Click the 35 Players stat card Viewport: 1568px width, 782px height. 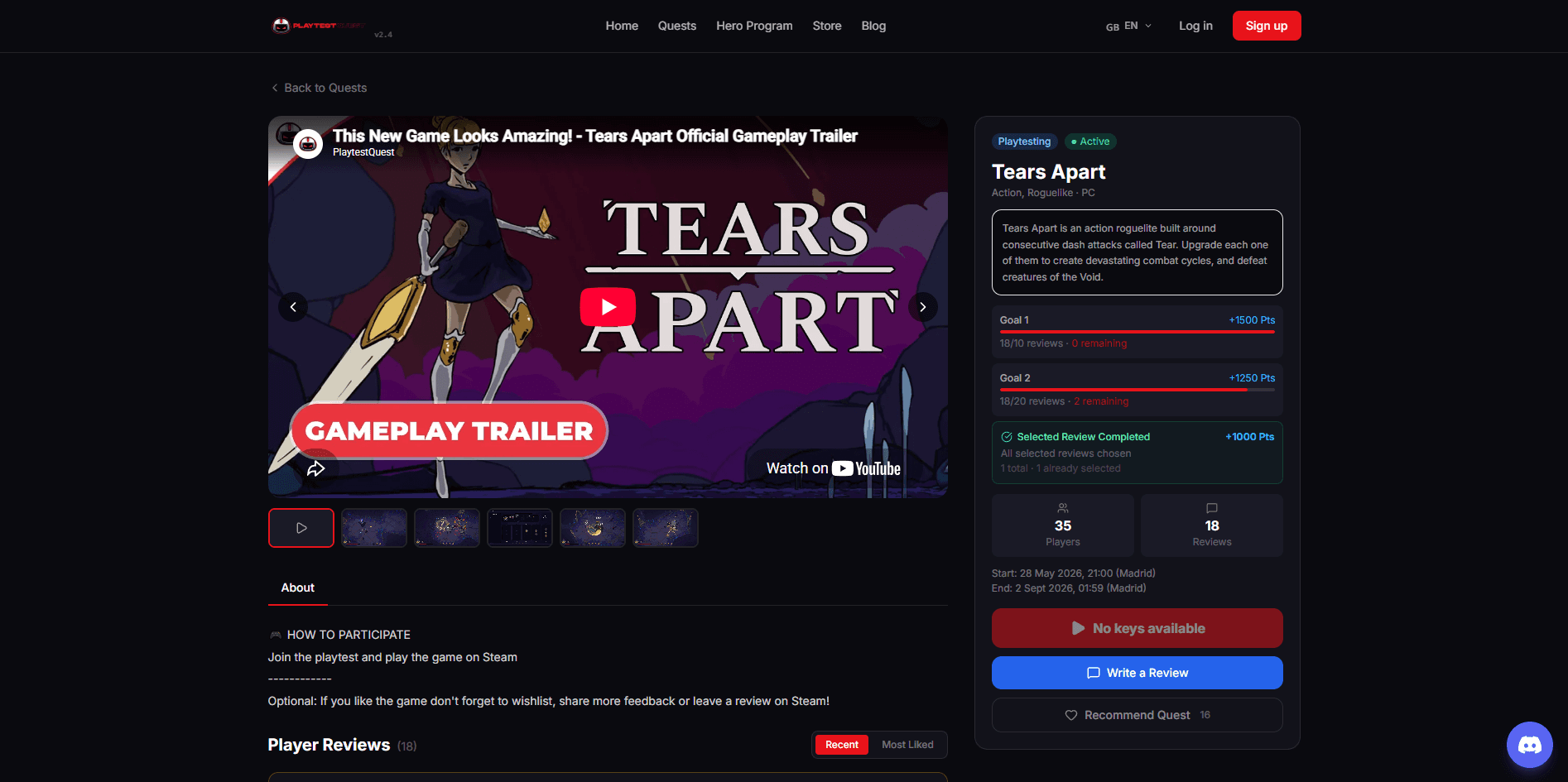[1063, 525]
